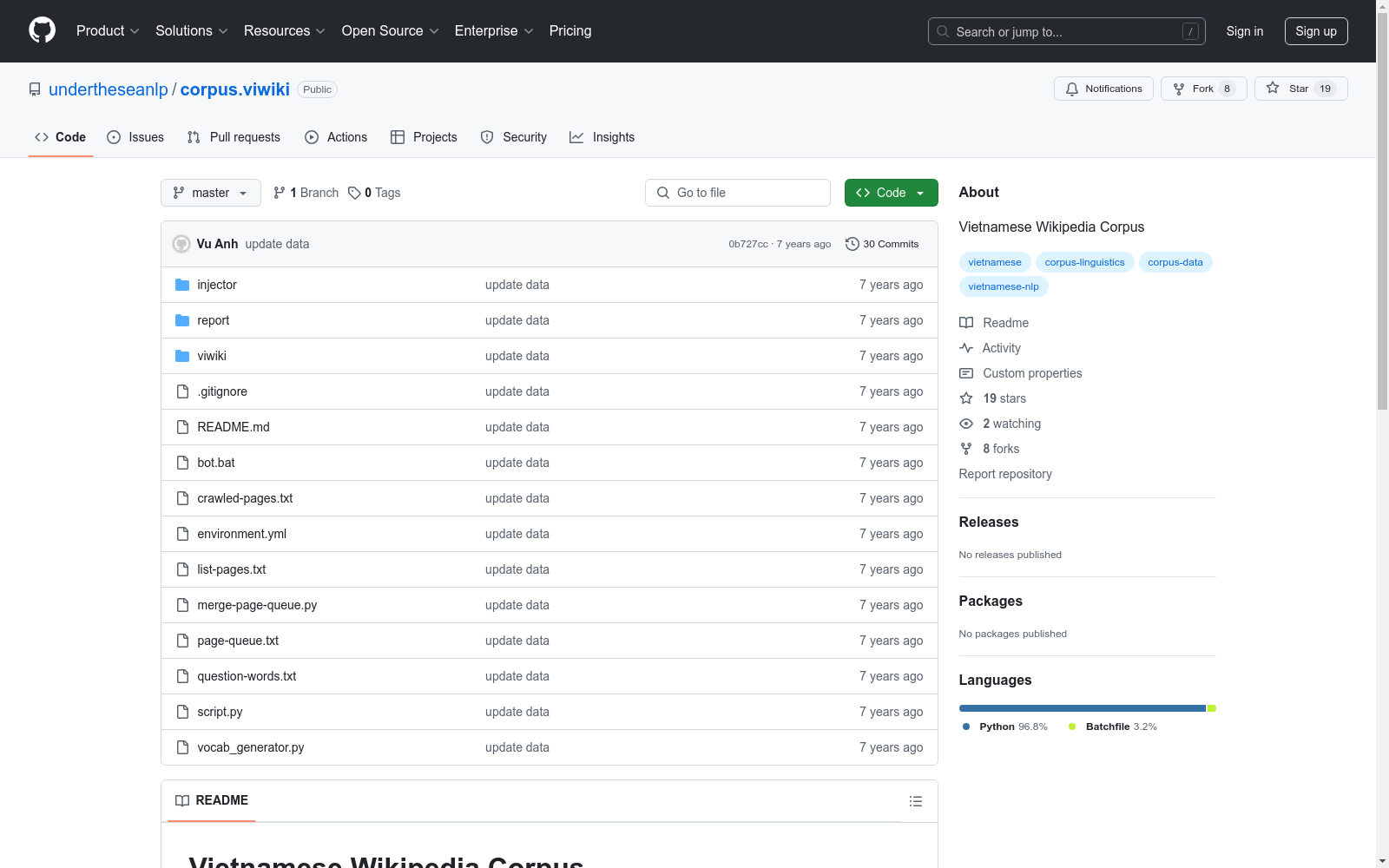
Task: Focus the Search or jump to field
Action: [x=1067, y=31]
